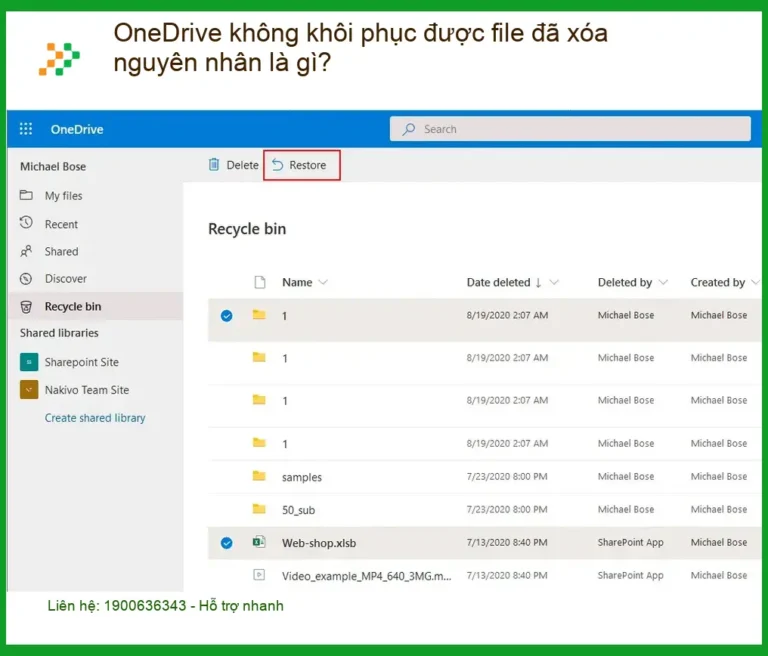The height and width of the screenshot is (656, 768).
Task: Click the file type column header icon
Action: (x=260, y=282)
